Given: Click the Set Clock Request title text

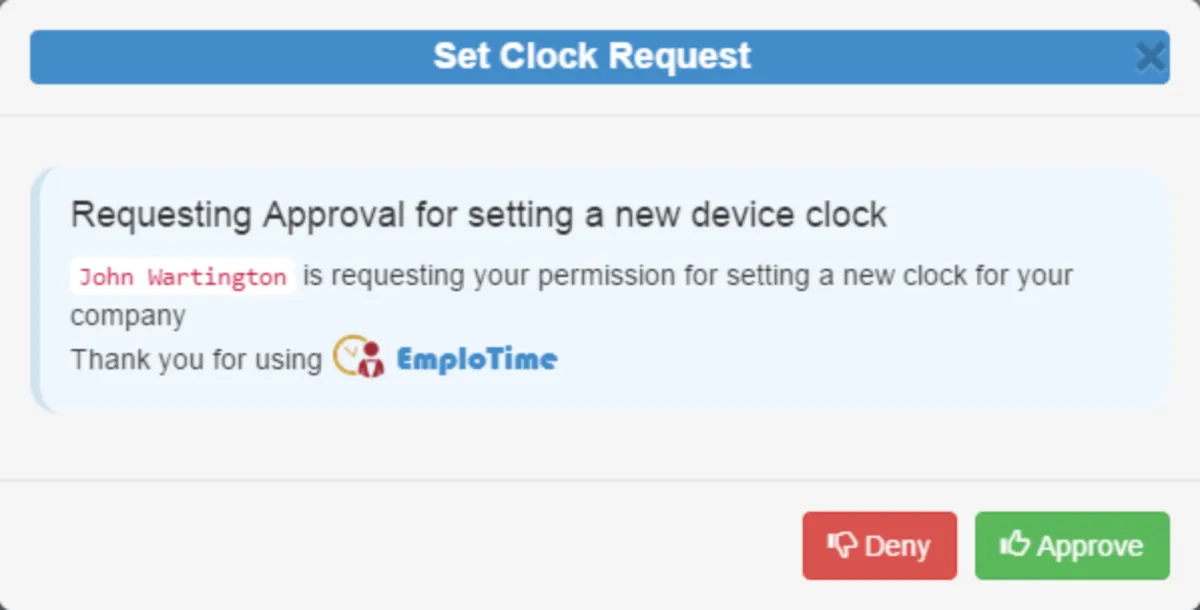Looking at the screenshot, I should pos(592,56).
